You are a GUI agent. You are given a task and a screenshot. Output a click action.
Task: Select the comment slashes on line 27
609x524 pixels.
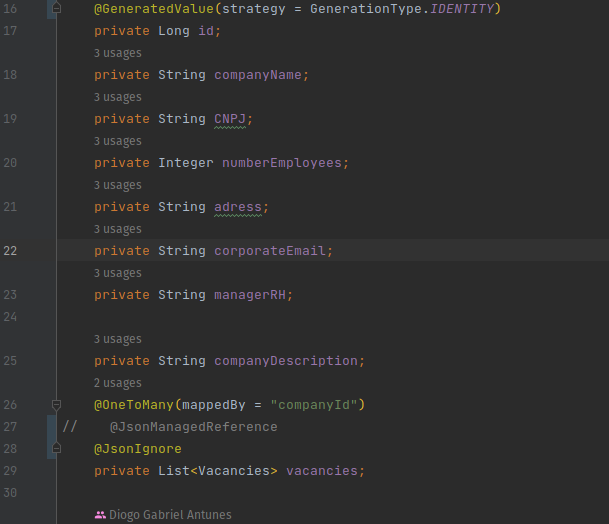70,427
